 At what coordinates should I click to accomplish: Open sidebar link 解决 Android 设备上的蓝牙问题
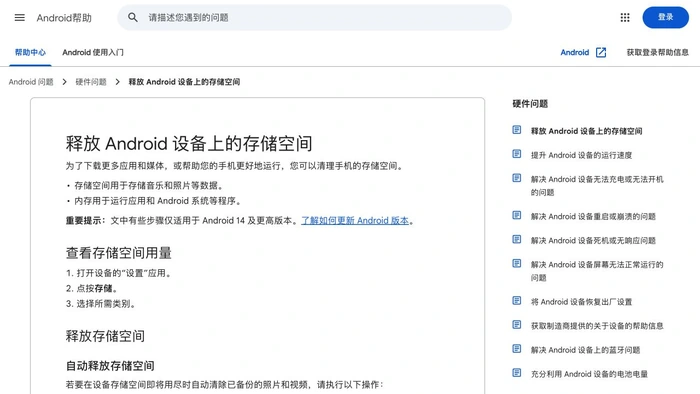(x=585, y=350)
